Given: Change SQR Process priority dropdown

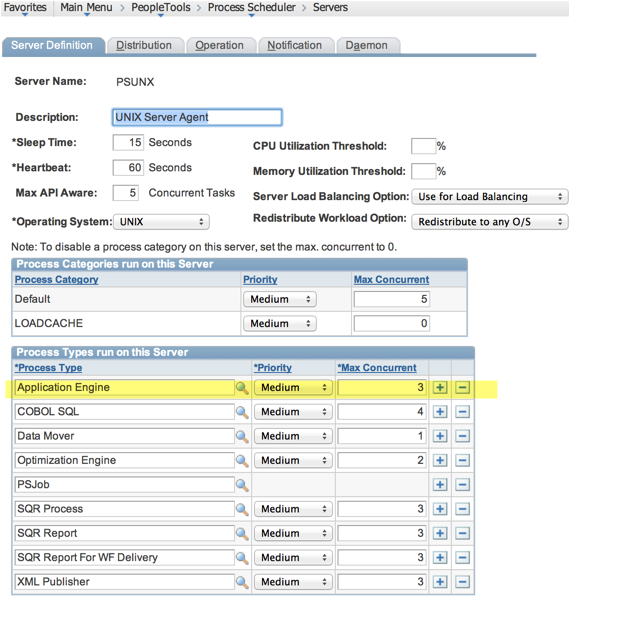Looking at the screenshot, I should click(293, 509).
